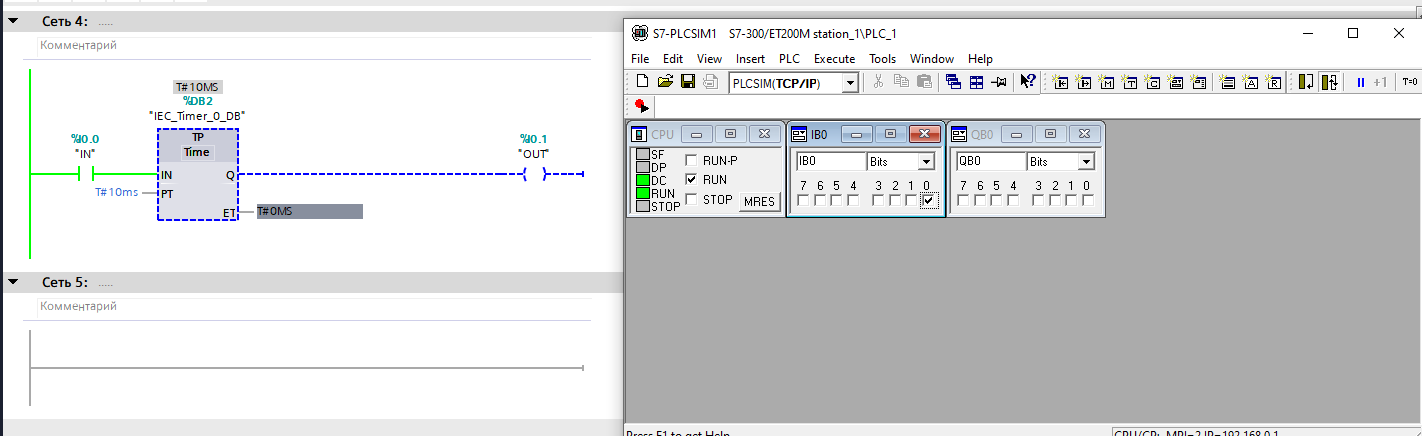Click the Copy icon in the PLCSIM toolbar

pyautogui.click(x=901, y=82)
